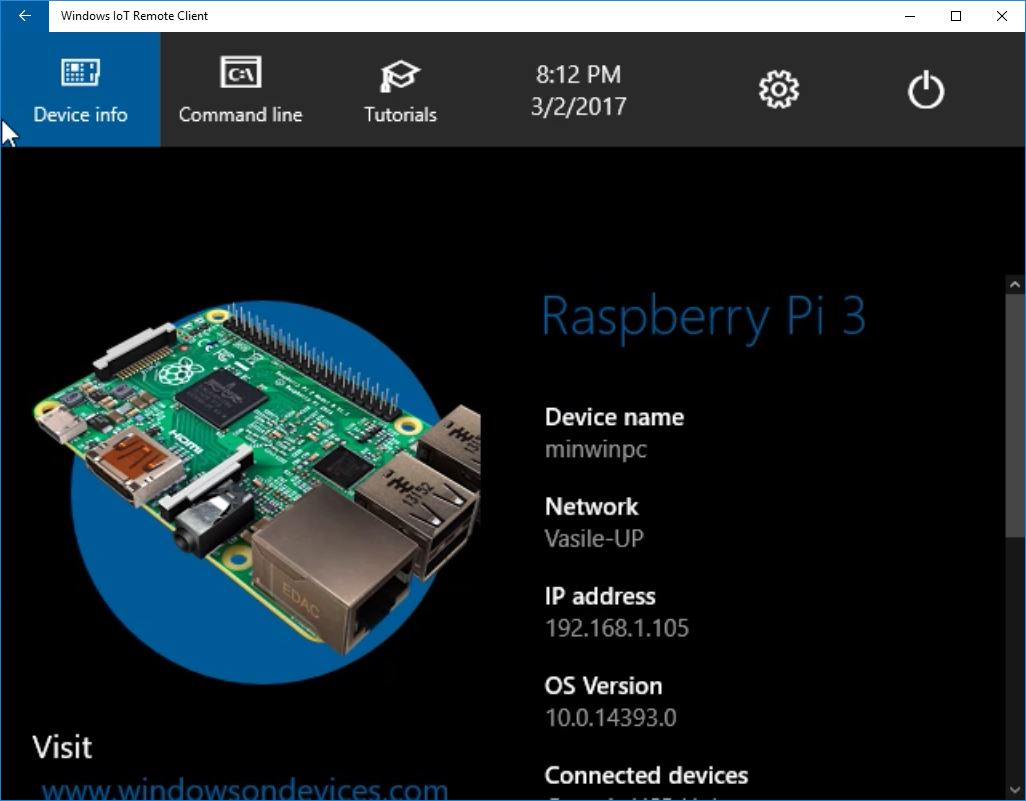Click the IP address label
The width and height of the screenshot is (1026, 801).
[600, 596]
